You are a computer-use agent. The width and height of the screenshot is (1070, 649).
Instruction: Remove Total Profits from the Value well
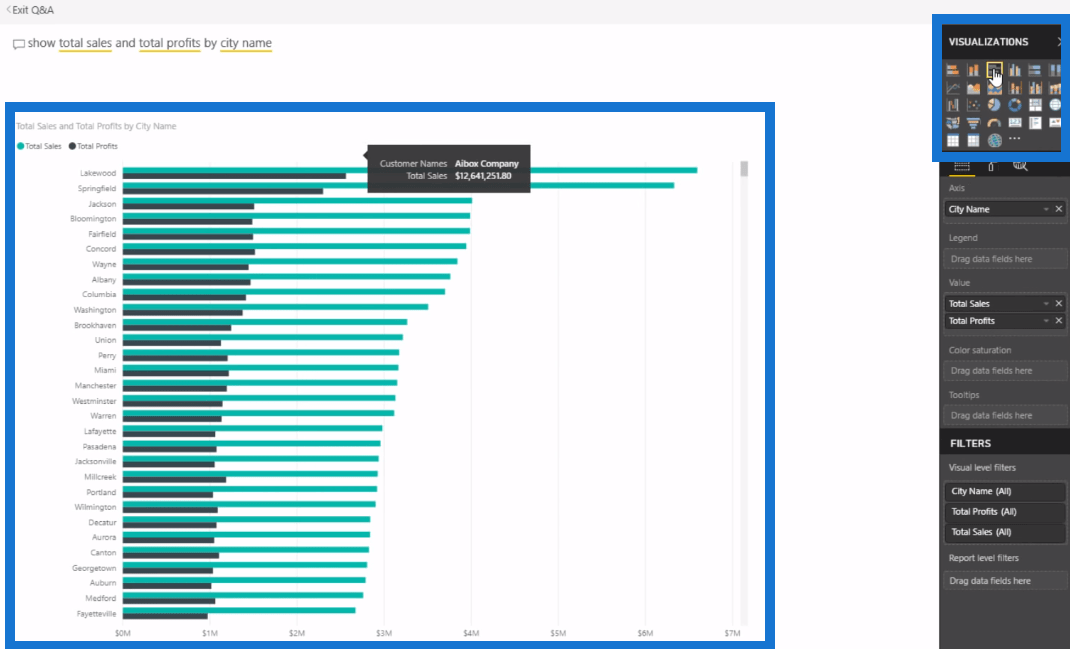point(1058,320)
